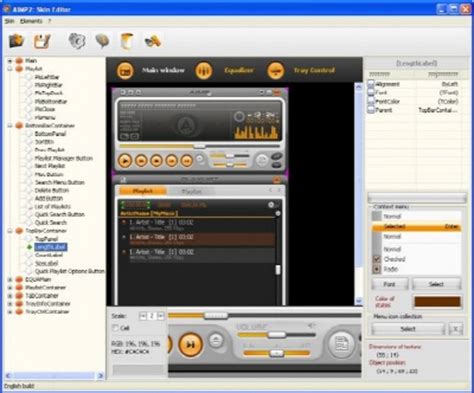Click the Scale stepper left arrow

[x=143, y=316]
